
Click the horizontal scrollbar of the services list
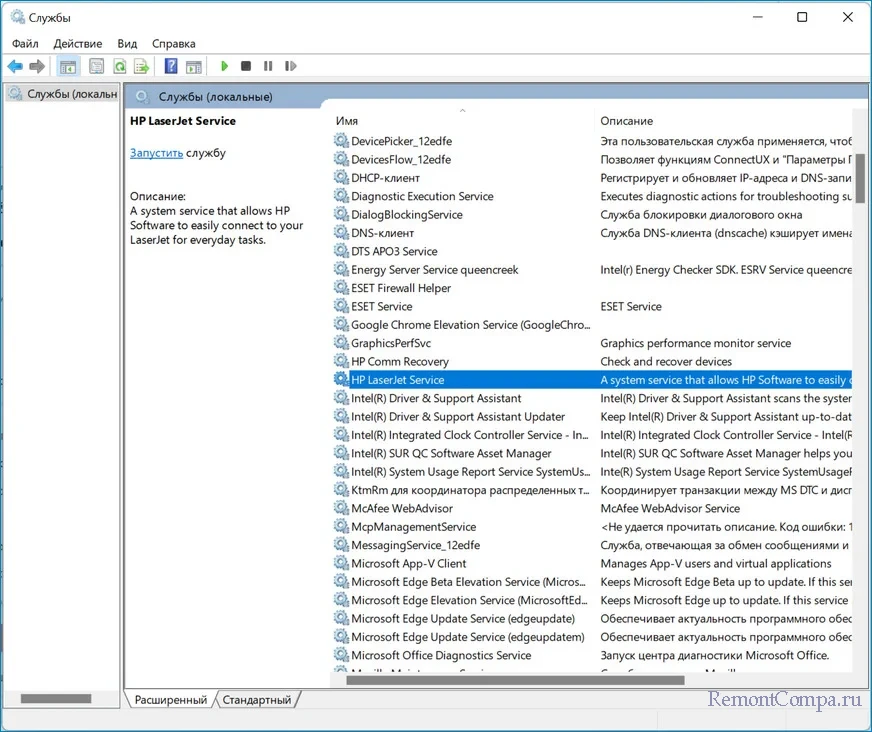click(x=515, y=680)
